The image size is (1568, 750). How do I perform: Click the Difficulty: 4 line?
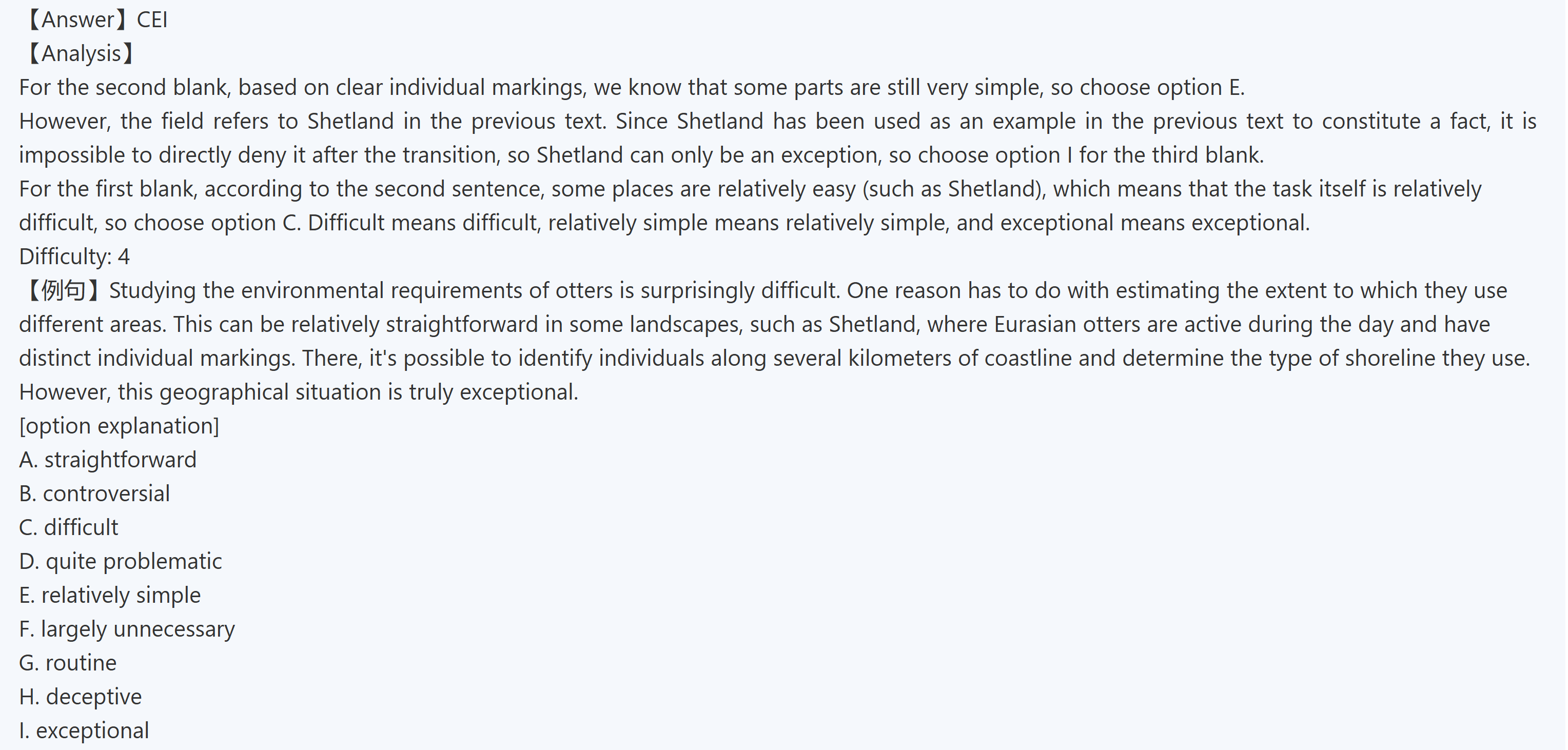click(74, 256)
